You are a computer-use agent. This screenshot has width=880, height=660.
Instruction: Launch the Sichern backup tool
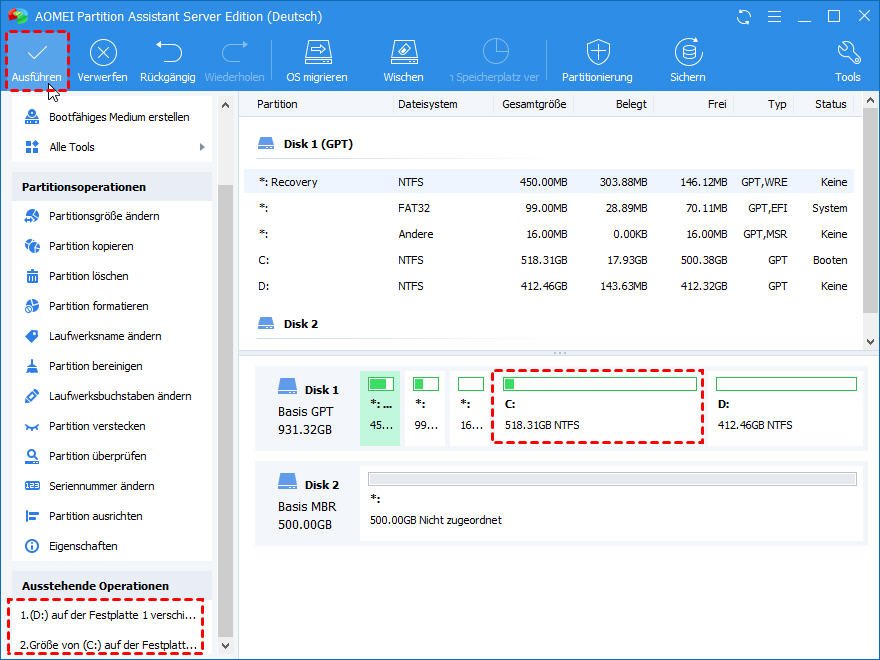(688, 53)
